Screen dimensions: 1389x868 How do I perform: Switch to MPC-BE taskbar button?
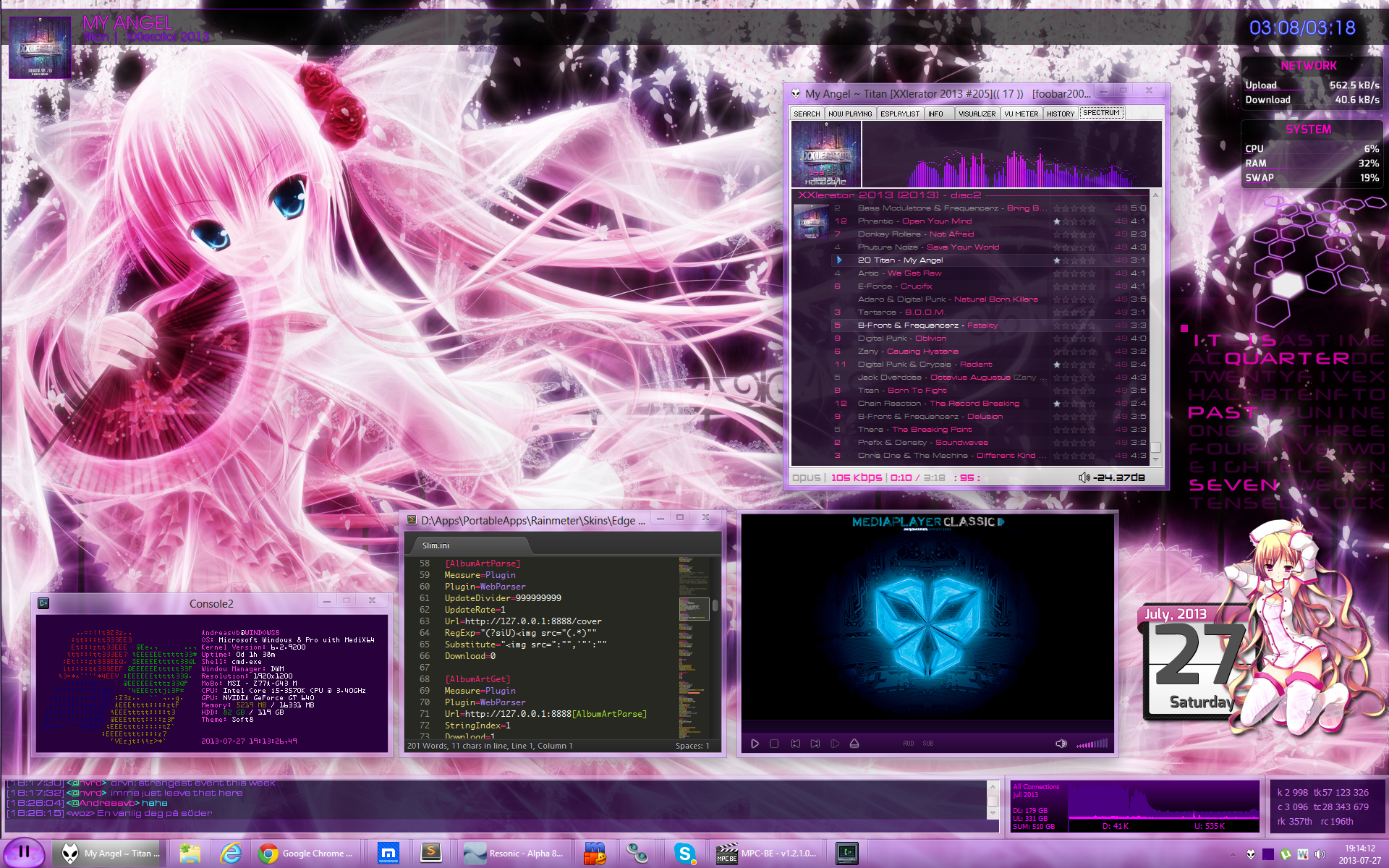pyautogui.click(x=767, y=854)
